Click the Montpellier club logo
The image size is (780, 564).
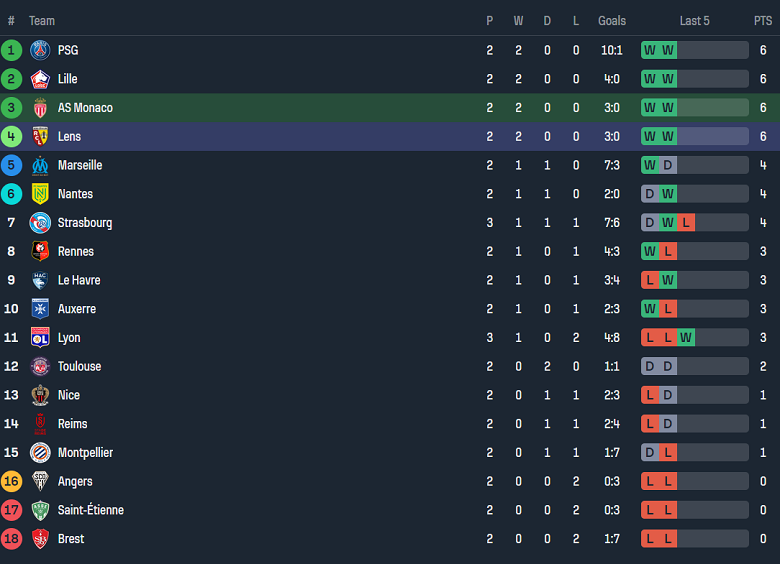click(x=40, y=453)
